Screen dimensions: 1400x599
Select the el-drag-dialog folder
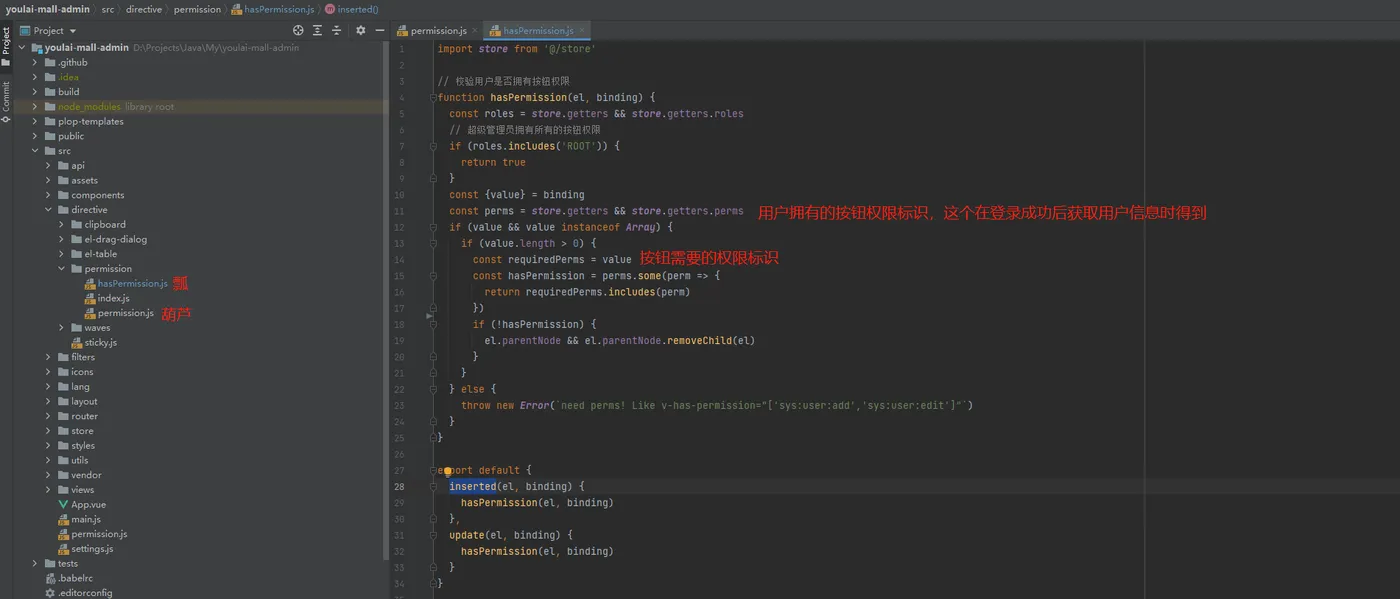115,239
